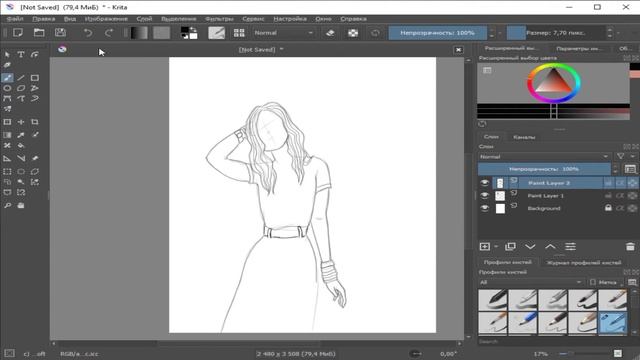Open toolbar blend mode Normal dropdown

click(283, 33)
